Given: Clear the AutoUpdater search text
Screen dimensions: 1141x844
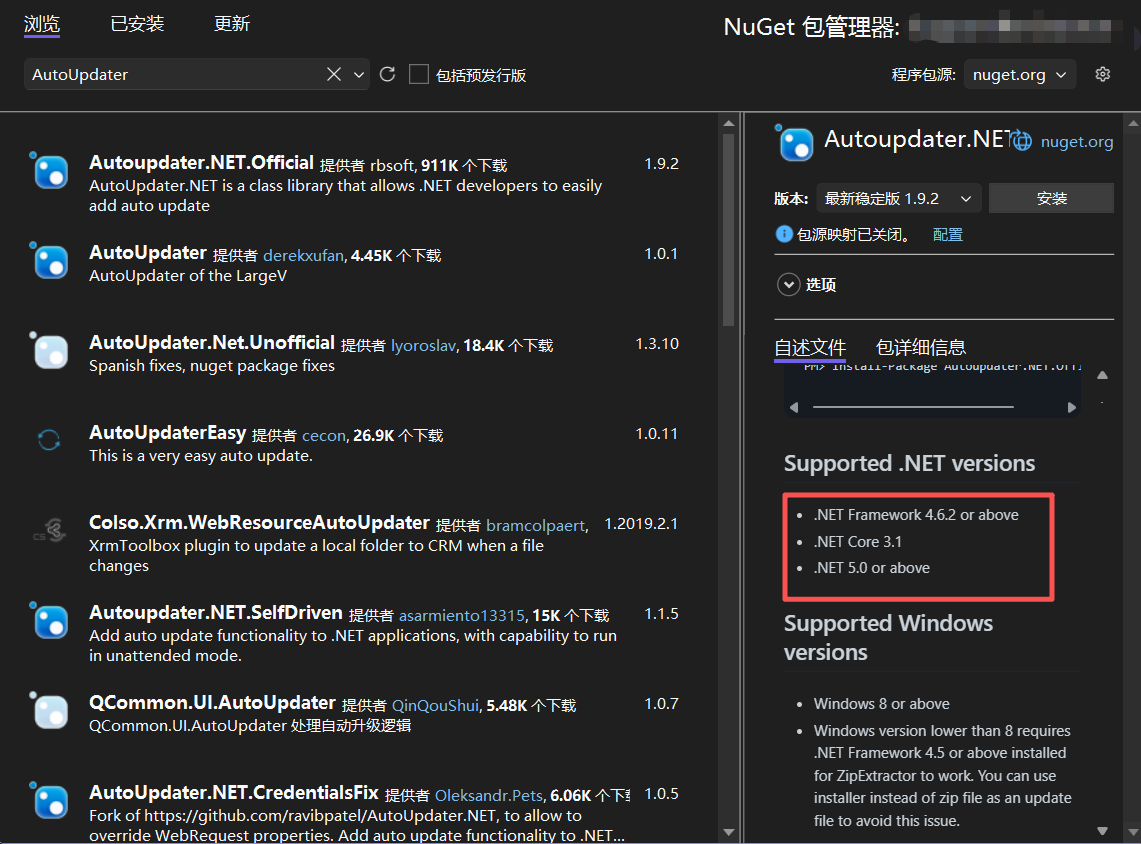Looking at the screenshot, I should coord(333,74).
